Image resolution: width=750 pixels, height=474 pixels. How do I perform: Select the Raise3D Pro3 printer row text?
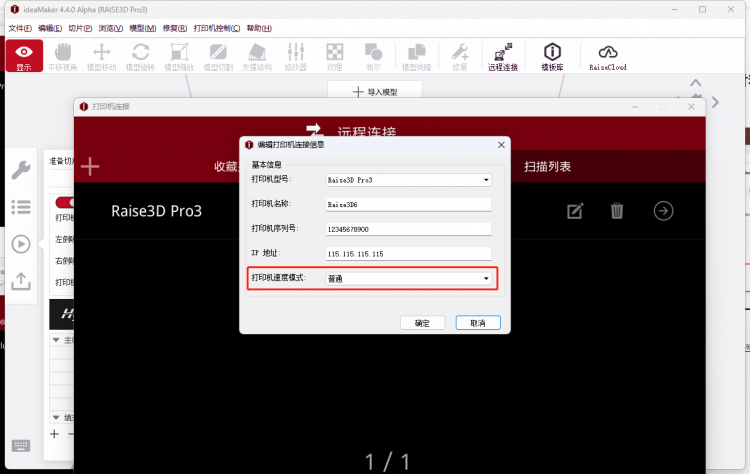pos(156,211)
